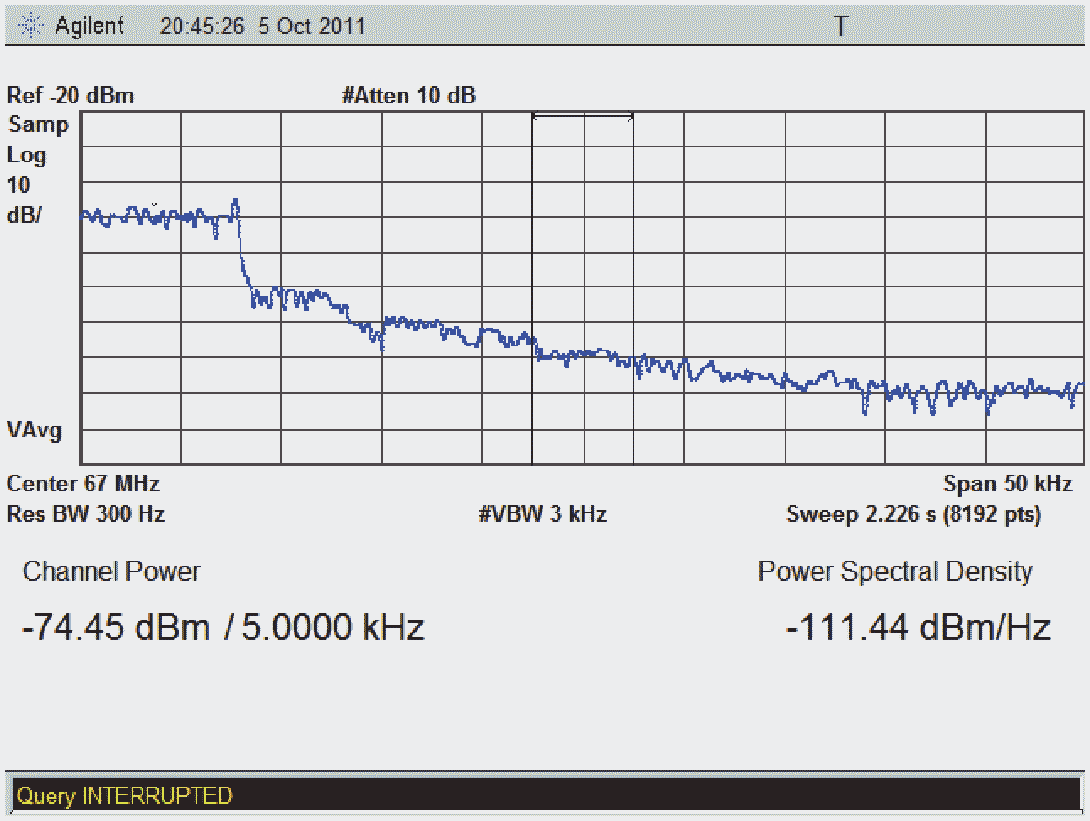Click the timestamp 20:45:26 5 Oct 2011

coord(262,27)
